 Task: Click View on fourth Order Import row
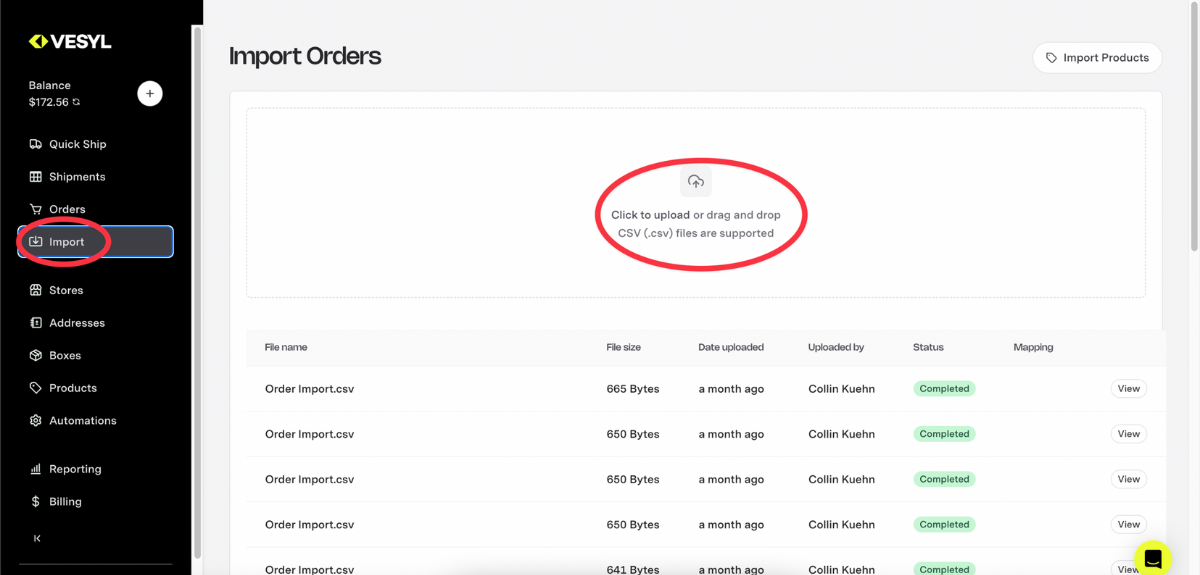(1128, 524)
